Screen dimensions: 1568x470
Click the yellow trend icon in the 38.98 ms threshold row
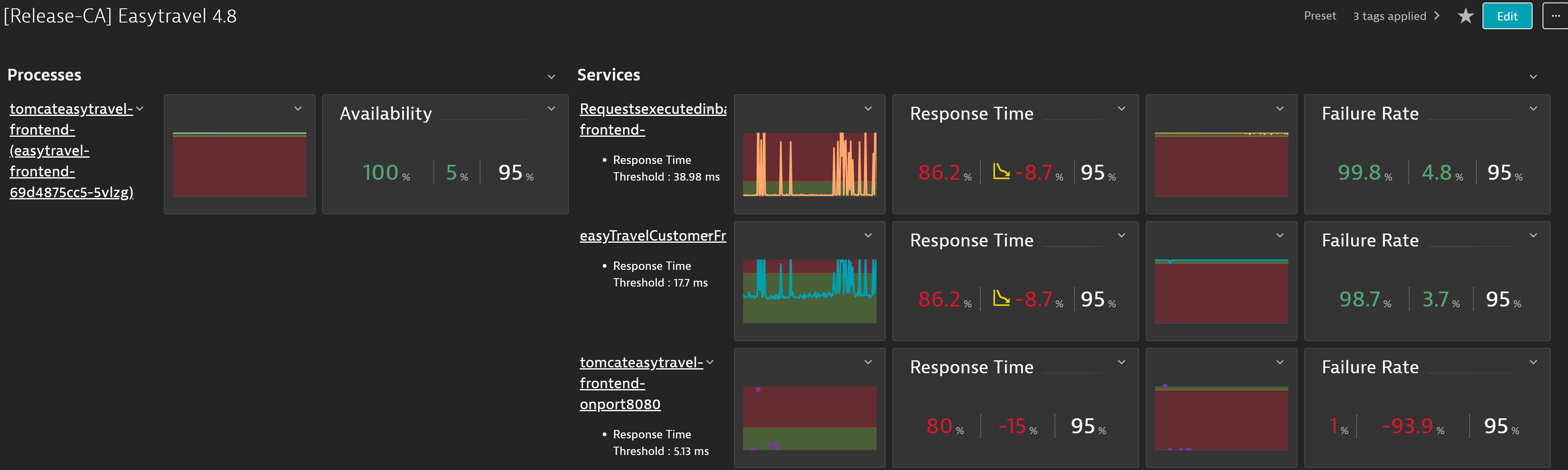pos(1001,172)
